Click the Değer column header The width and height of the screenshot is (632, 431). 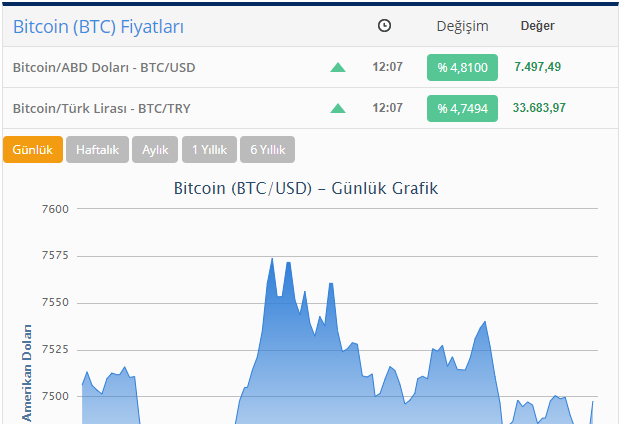click(x=537, y=26)
